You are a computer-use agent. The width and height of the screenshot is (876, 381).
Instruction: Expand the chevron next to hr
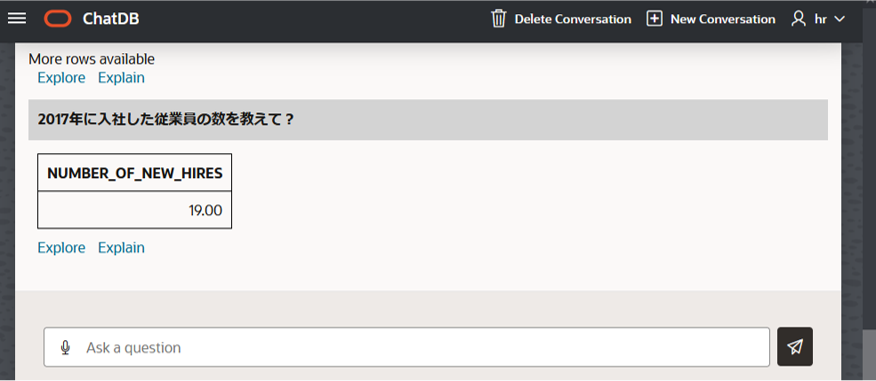click(839, 19)
